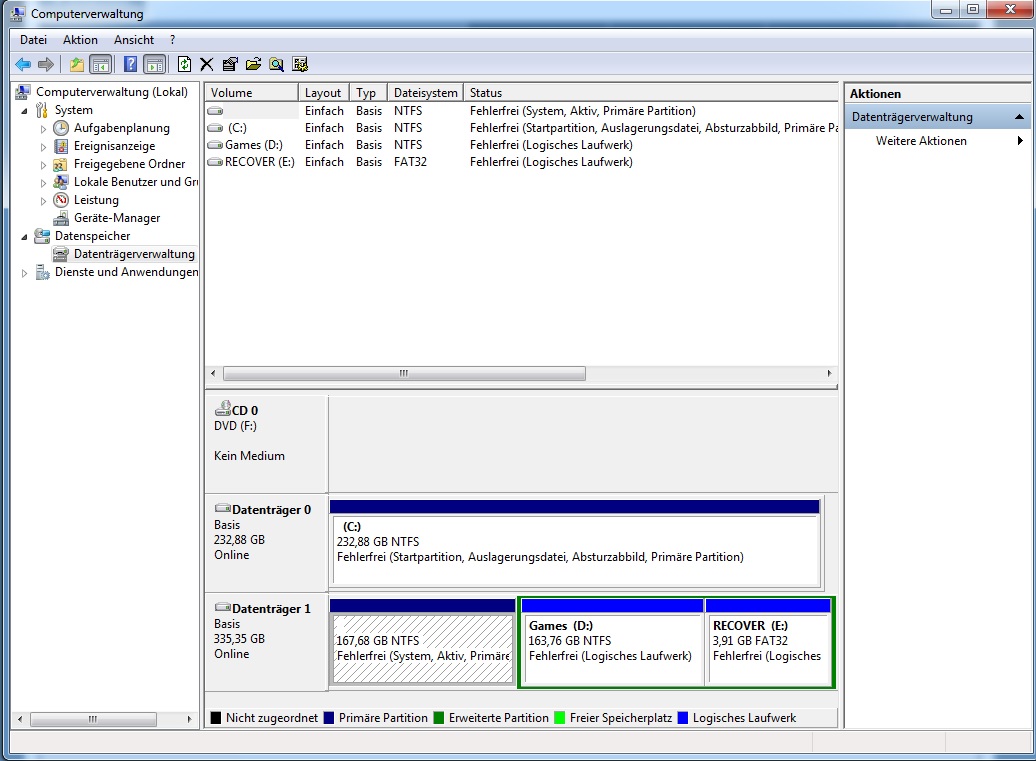This screenshot has width=1036, height=761.
Task: Sort by the Layout column header
Action: [324, 92]
